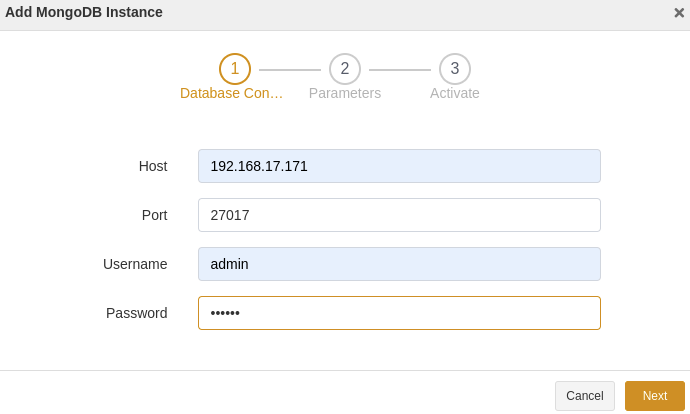Select connector line between steps 2 and 3
This screenshot has width=690, height=414.
coord(400,70)
